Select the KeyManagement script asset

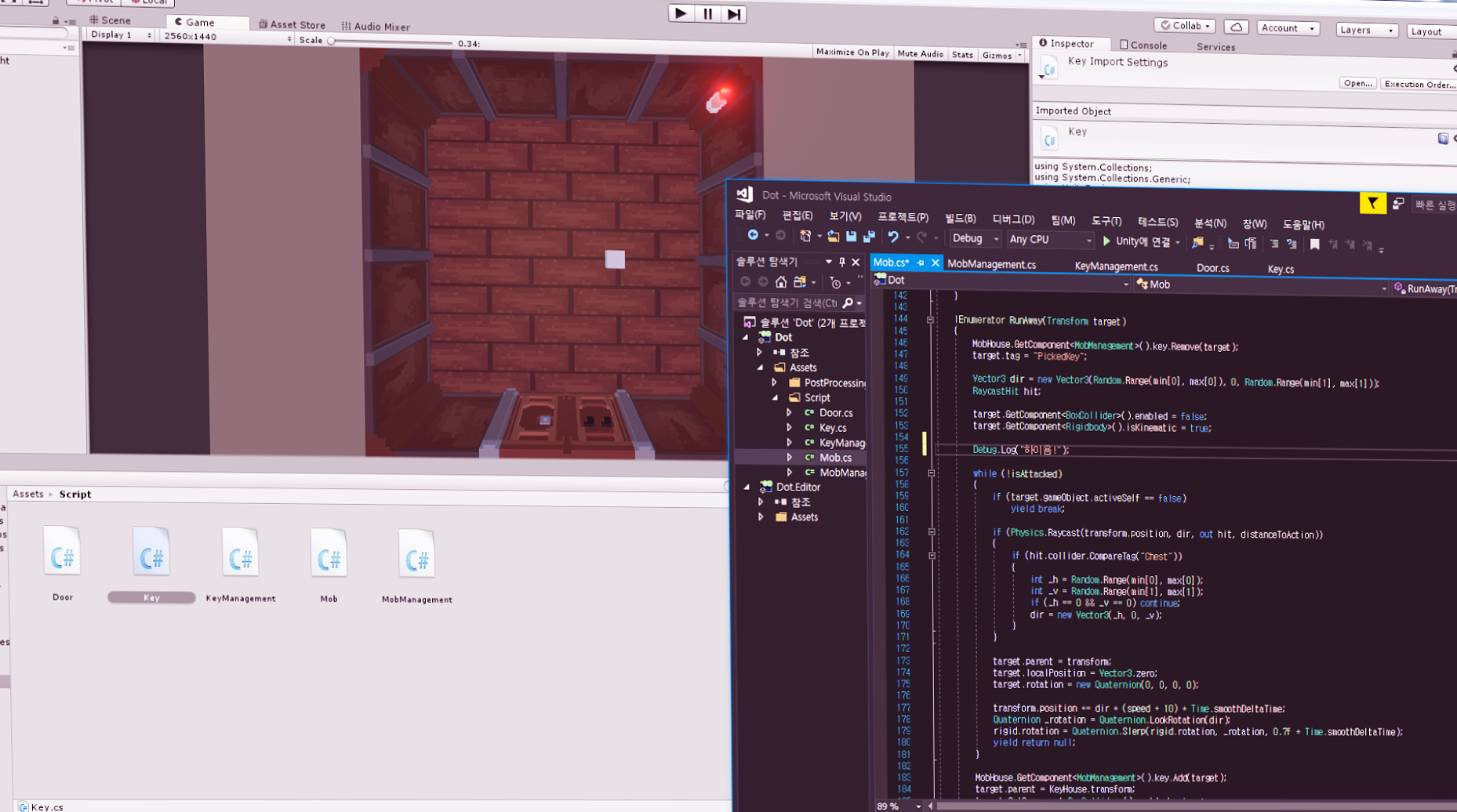[240, 564]
